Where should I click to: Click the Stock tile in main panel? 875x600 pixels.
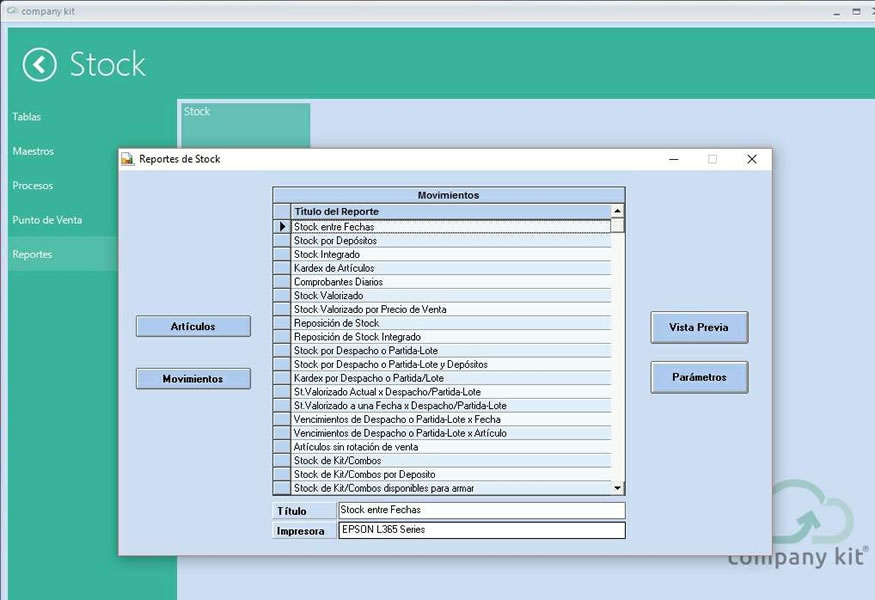[x=246, y=126]
